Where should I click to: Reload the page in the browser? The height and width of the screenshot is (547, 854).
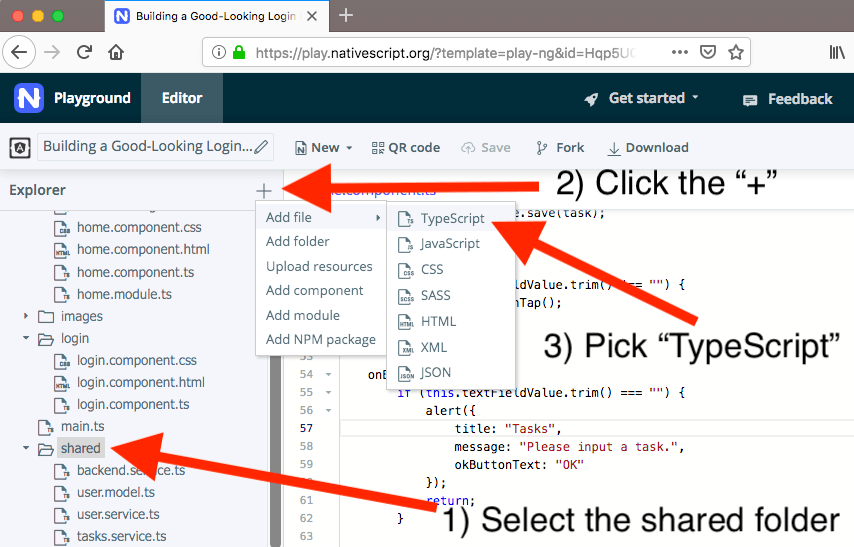click(x=84, y=52)
